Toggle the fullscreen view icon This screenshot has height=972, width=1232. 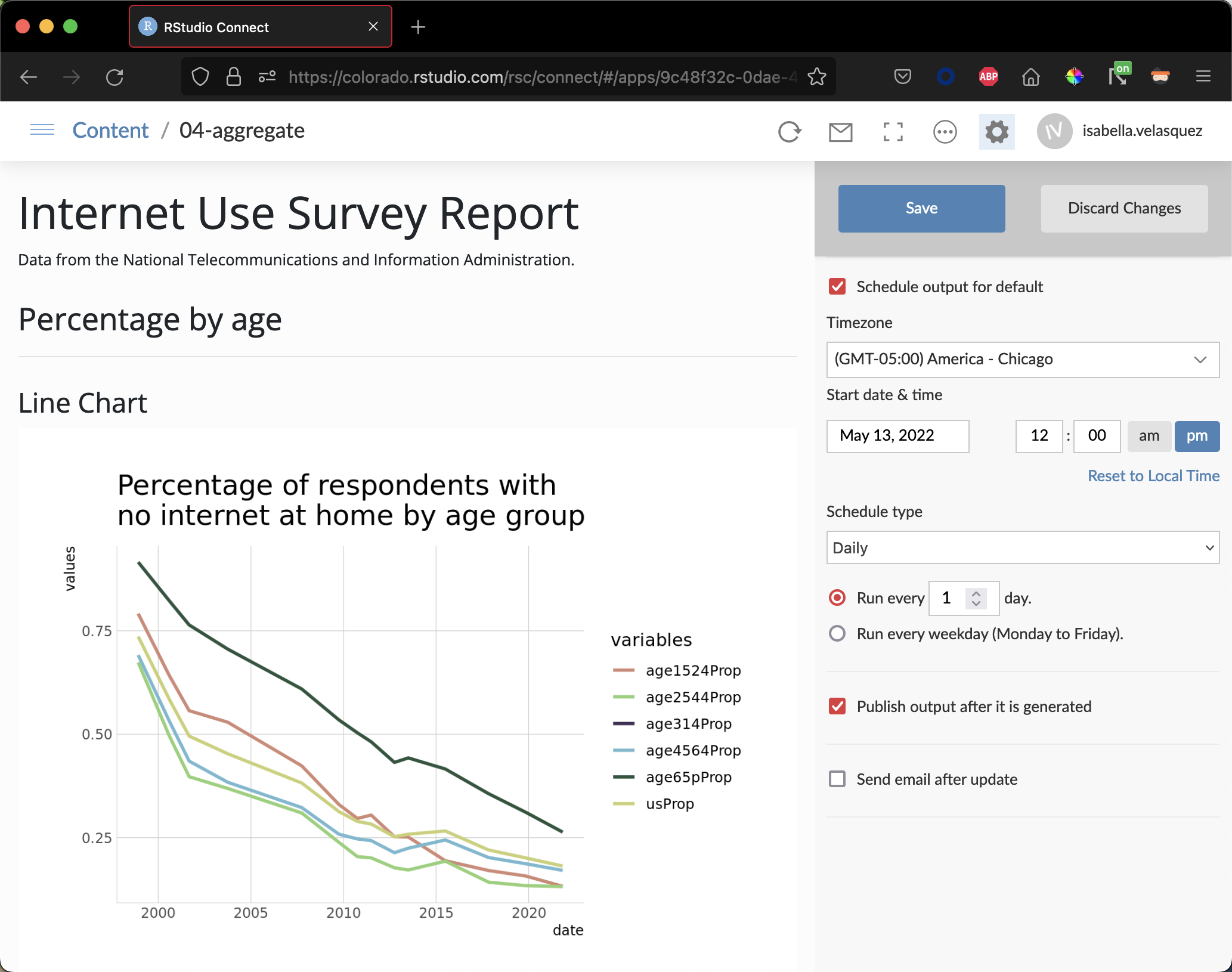[x=893, y=131]
